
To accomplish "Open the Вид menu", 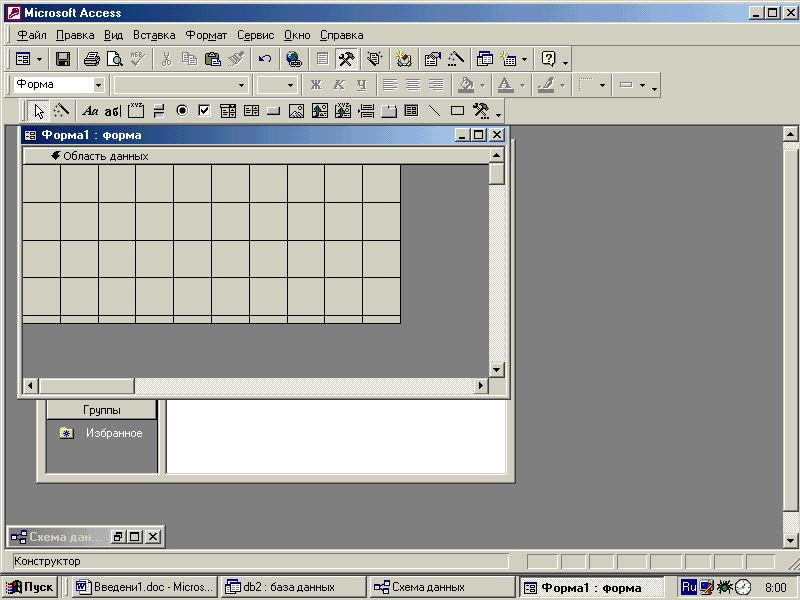I will point(113,35).
